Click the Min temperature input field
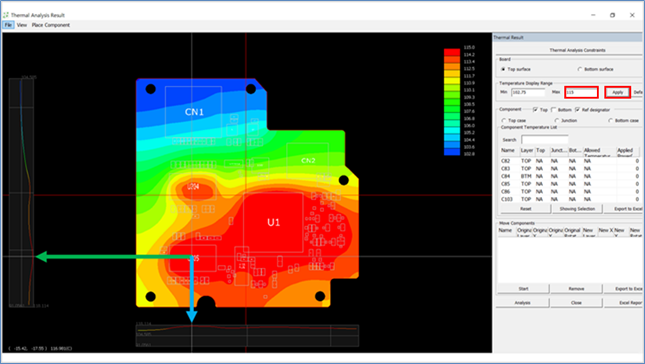645x364 pixels. (528, 92)
